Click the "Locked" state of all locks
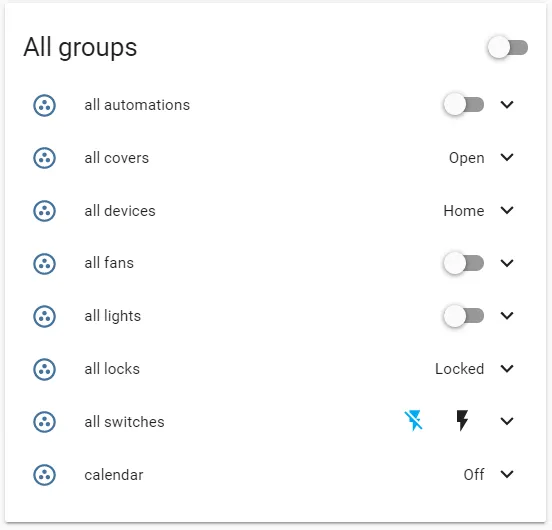 [x=459, y=369]
